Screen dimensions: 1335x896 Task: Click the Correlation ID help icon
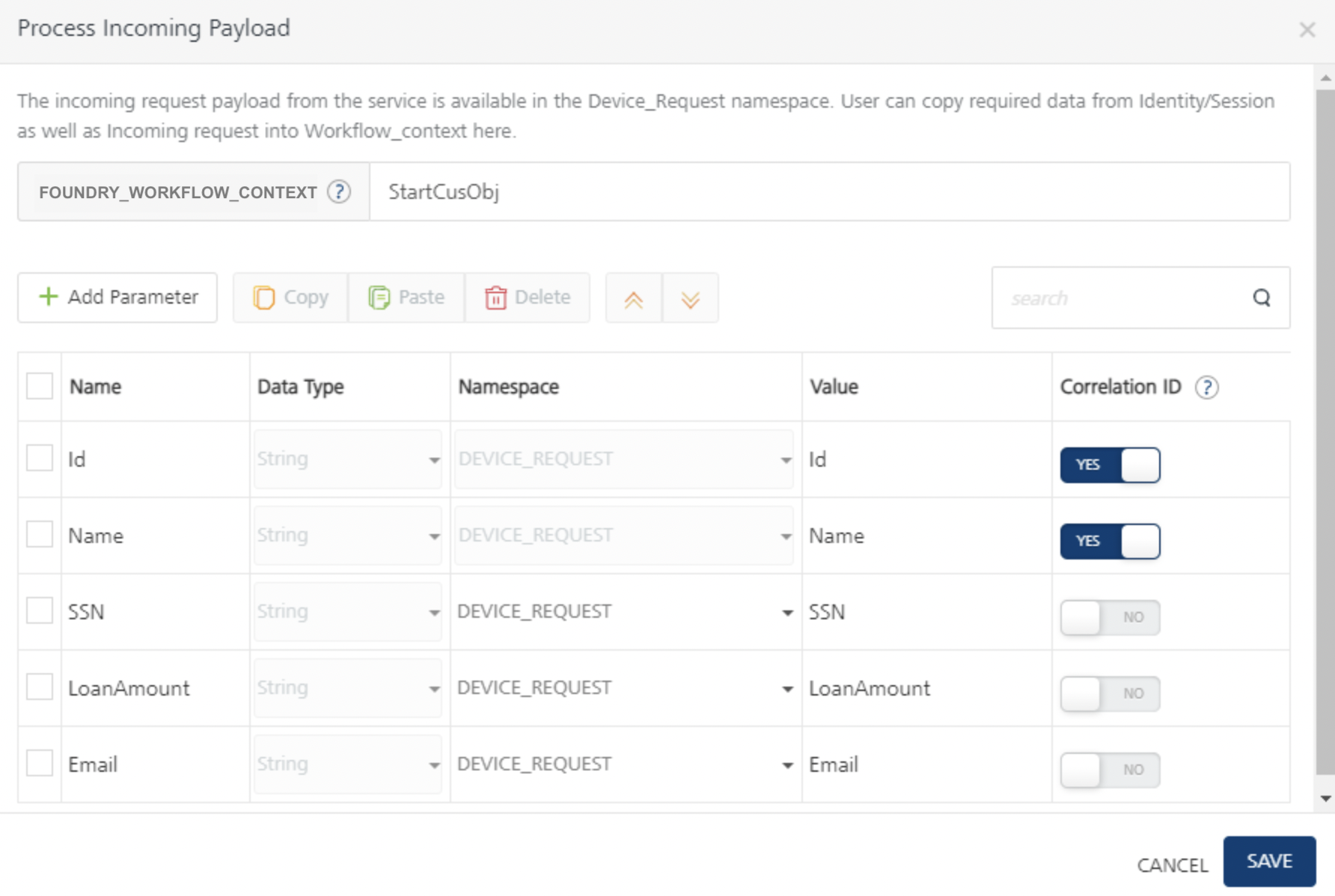coord(1206,387)
